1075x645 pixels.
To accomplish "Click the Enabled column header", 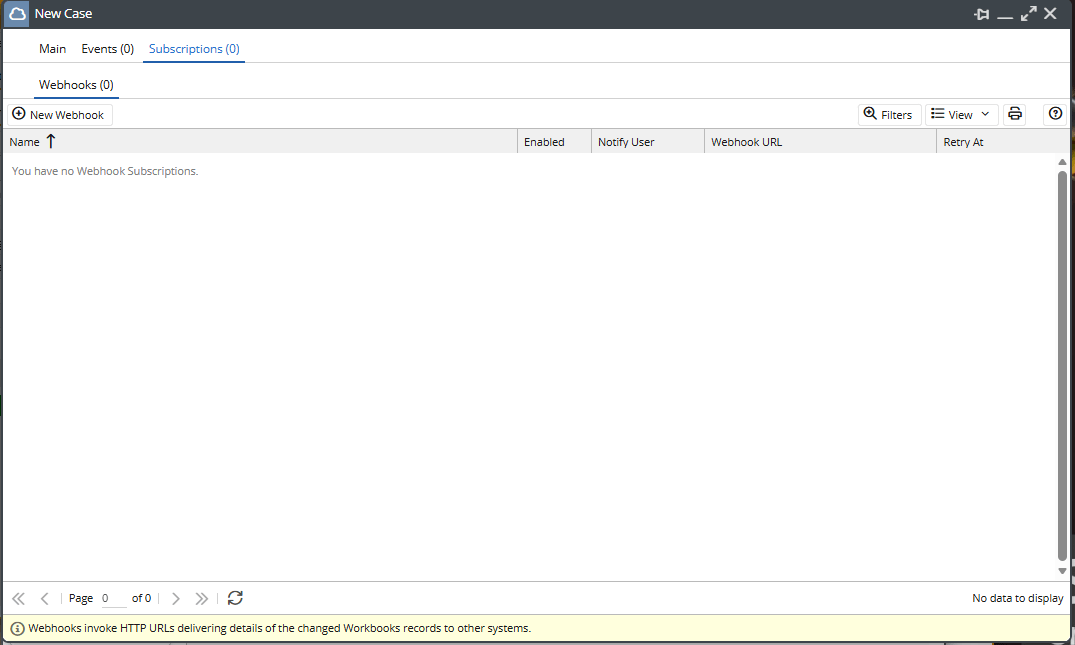I will coord(544,142).
